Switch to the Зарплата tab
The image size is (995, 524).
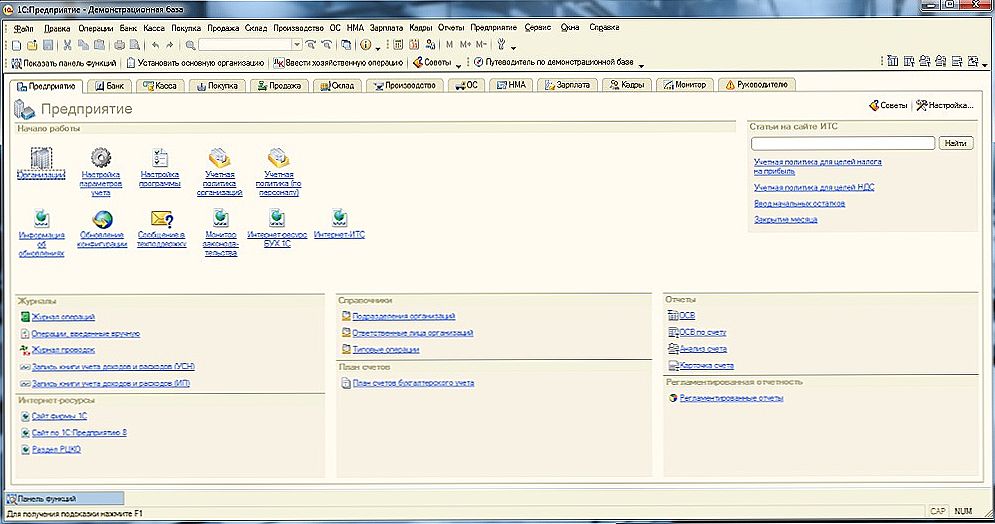click(567, 85)
